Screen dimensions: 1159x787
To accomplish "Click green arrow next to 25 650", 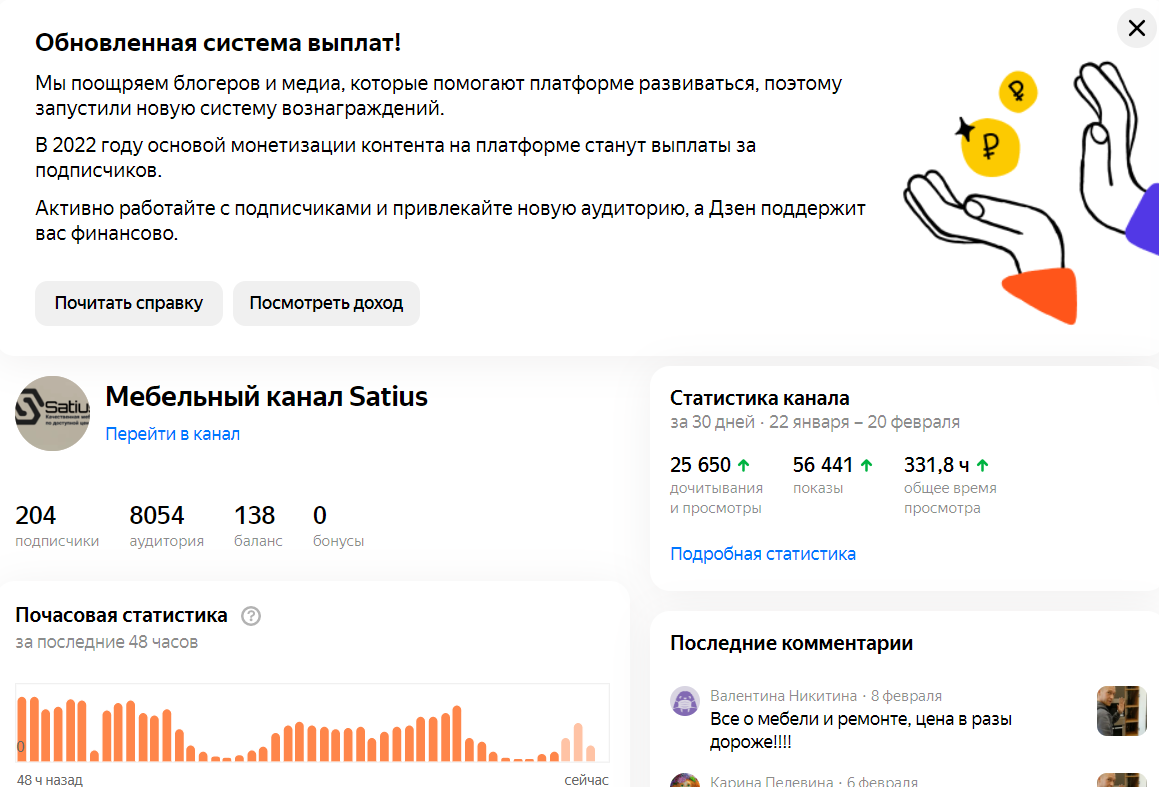I will [x=744, y=465].
